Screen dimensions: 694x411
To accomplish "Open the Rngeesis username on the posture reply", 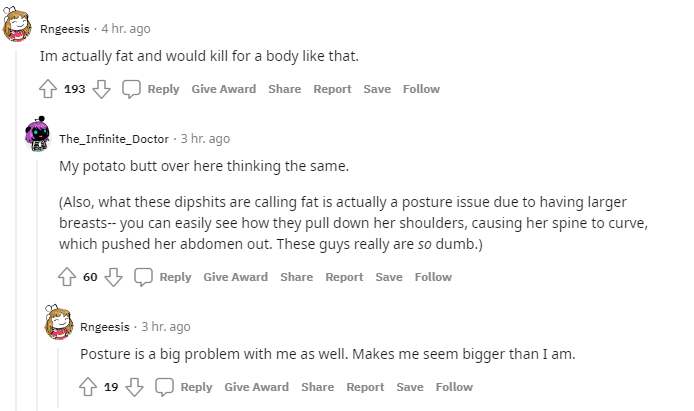I will (104, 327).
